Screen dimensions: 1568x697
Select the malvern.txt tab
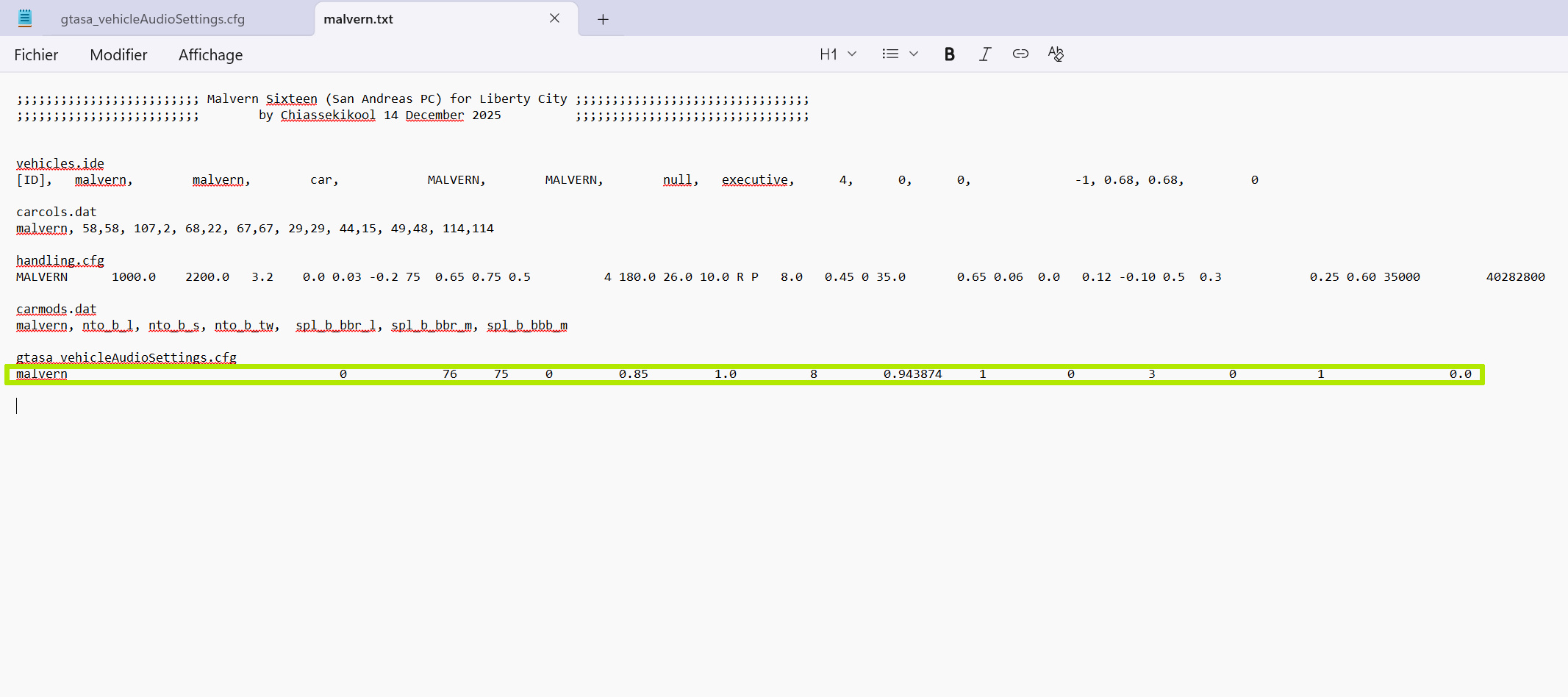(359, 19)
